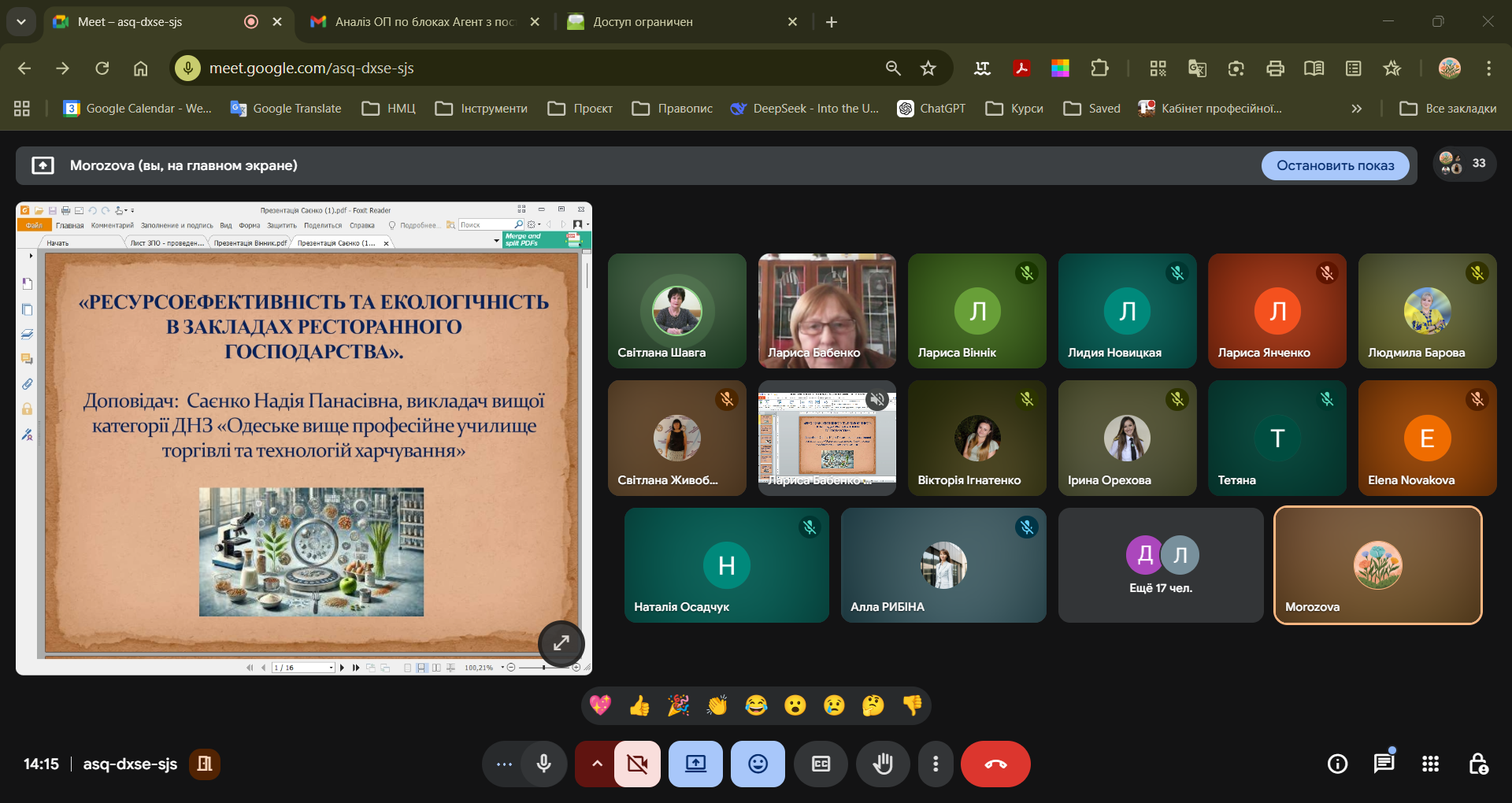Expand the shared presentation to fullscreen
The image size is (1512, 803).
click(561, 643)
